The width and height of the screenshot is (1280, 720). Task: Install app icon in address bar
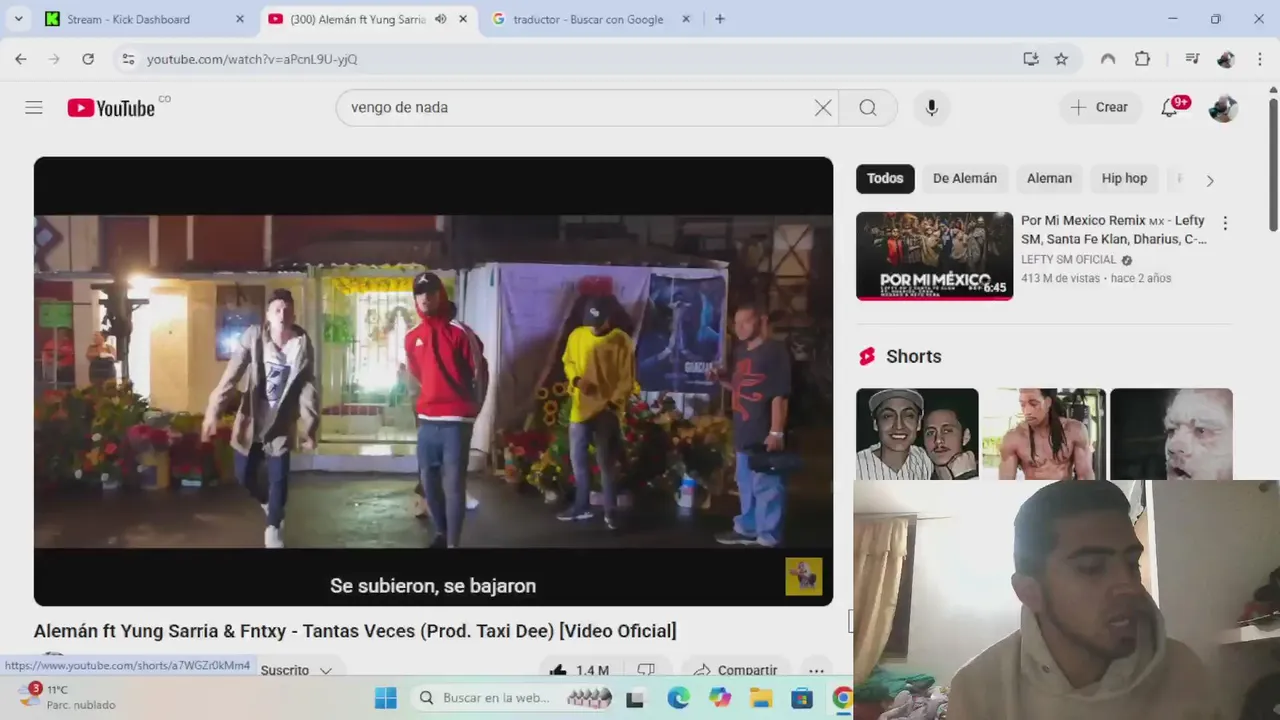pos(1031,59)
